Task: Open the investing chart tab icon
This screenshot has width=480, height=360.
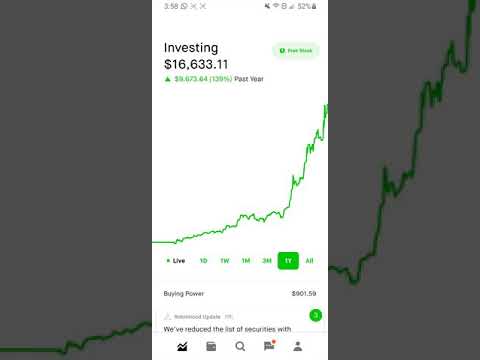Action: [x=182, y=347]
